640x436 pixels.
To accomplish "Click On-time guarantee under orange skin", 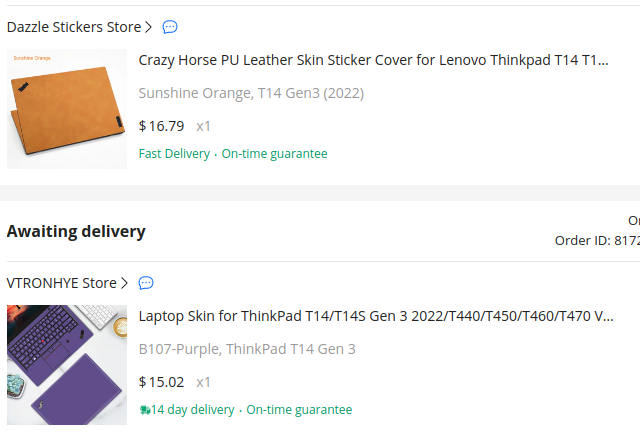I will click(274, 153).
